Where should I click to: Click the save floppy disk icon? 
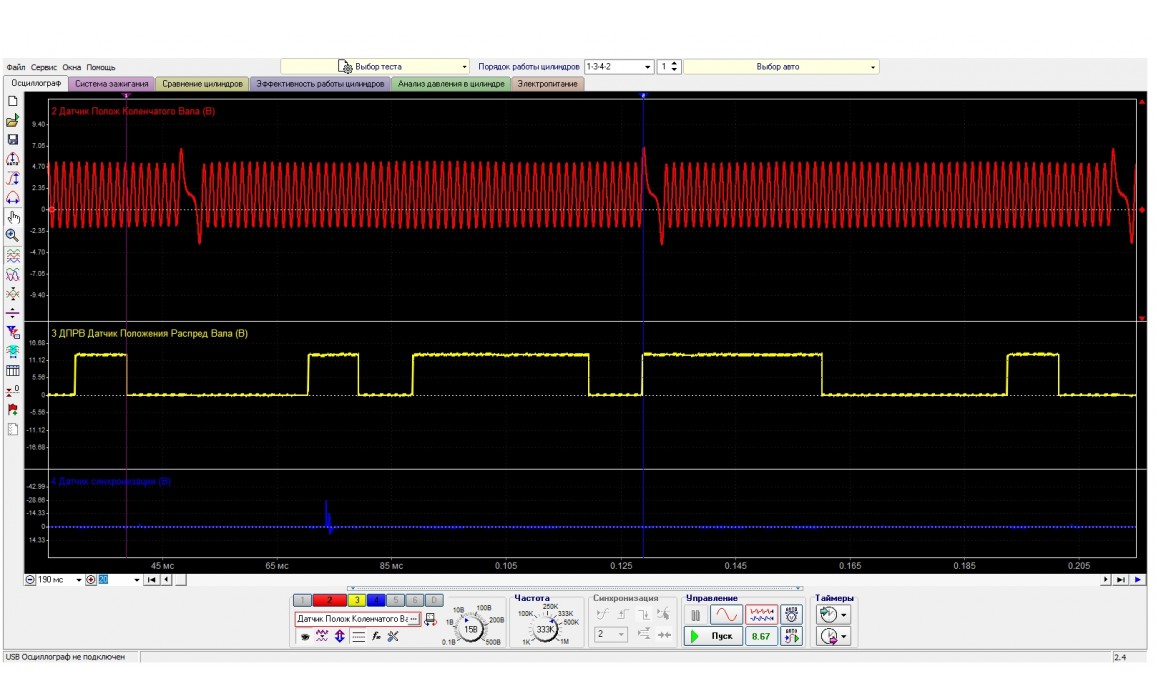[13, 140]
